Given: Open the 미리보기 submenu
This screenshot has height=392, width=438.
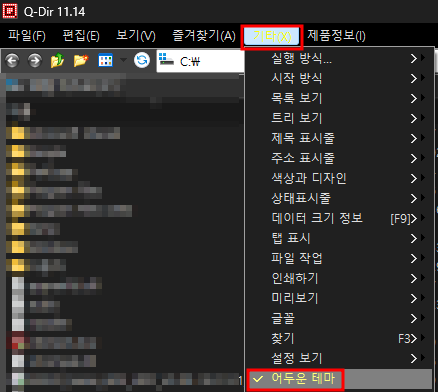Looking at the screenshot, I should click(x=339, y=298).
